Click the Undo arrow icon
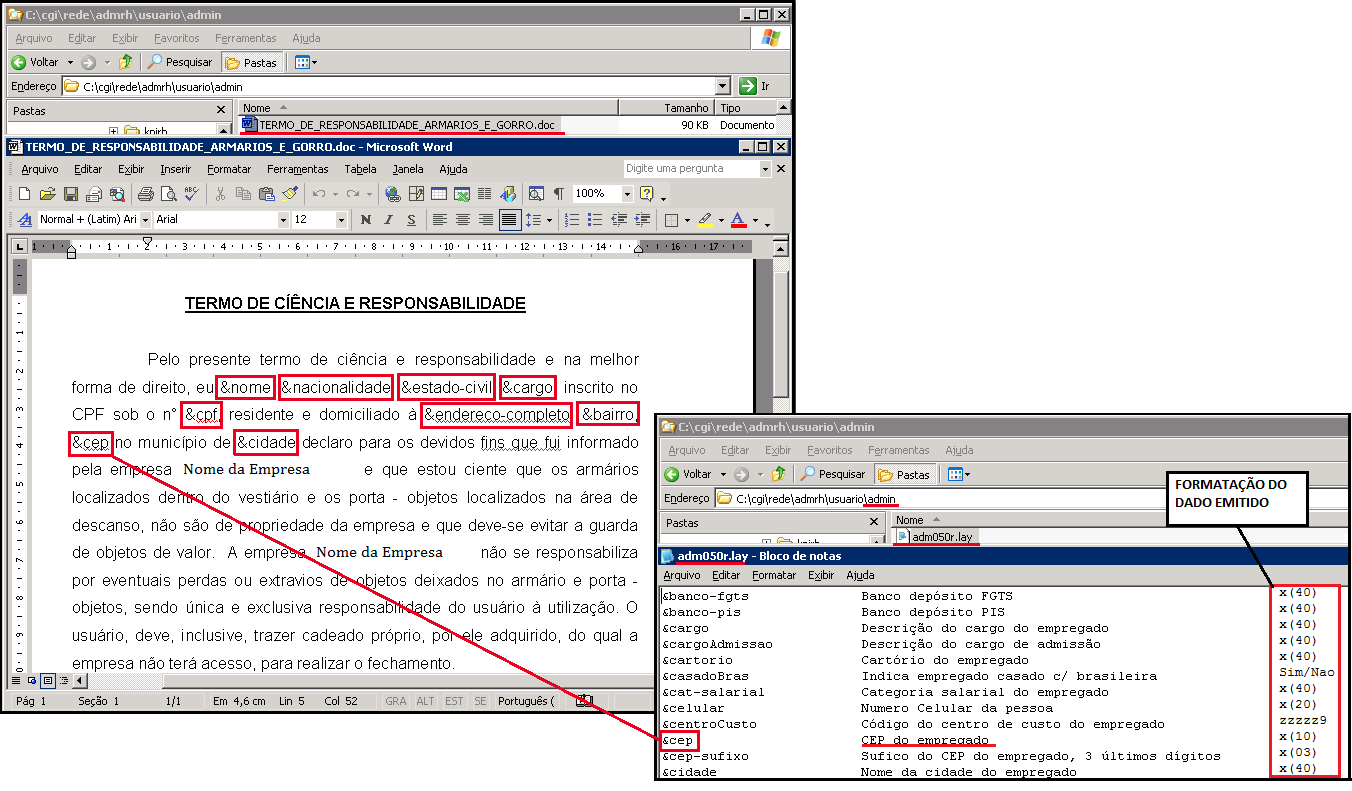This screenshot has width=1352, height=791. click(x=319, y=194)
